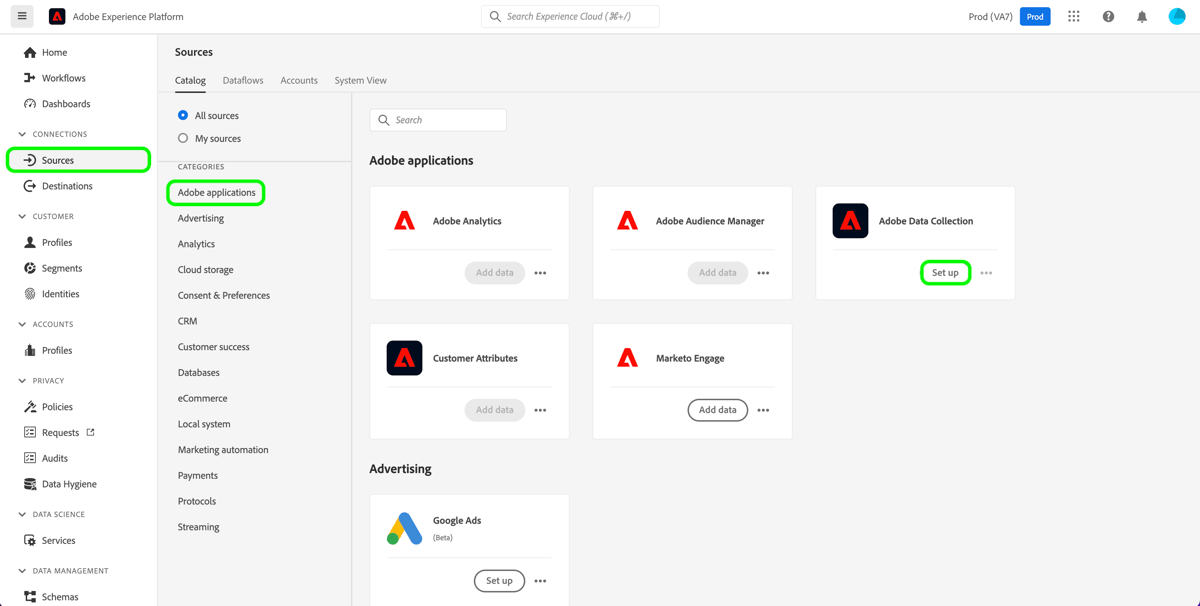Select the My sources radio button
The height and width of the screenshot is (606, 1200).
tap(182, 138)
